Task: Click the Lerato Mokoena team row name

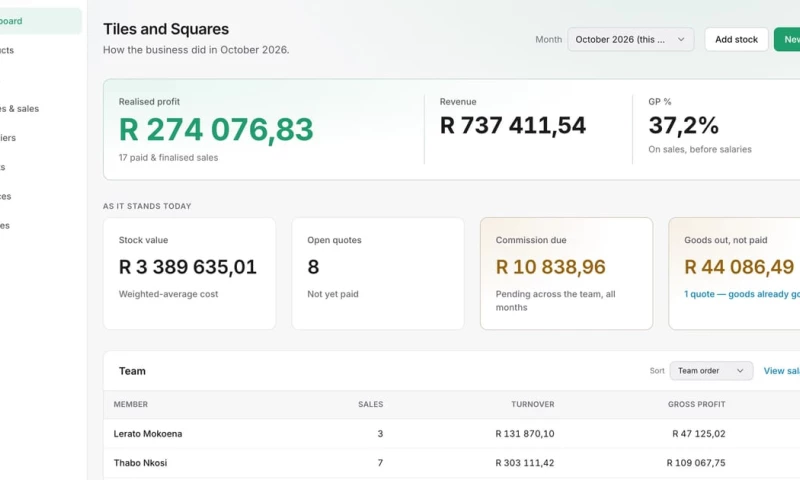Action: (147, 434)
